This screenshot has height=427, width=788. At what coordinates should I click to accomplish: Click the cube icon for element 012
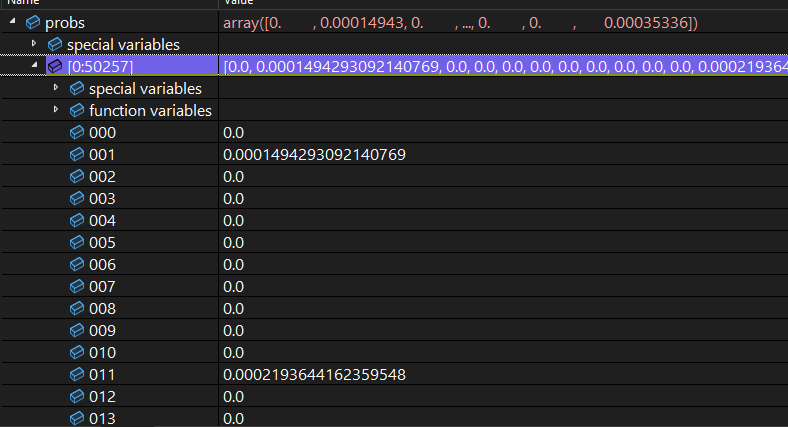(77, 396)
